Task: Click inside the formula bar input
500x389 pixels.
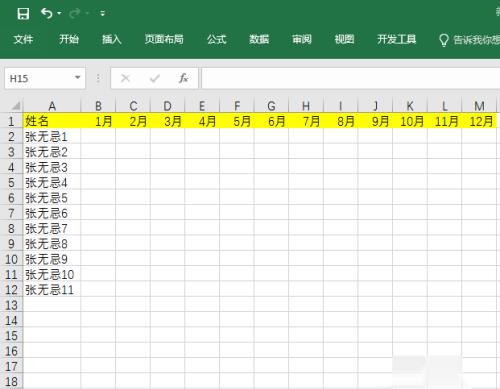Action: point(351,78)
